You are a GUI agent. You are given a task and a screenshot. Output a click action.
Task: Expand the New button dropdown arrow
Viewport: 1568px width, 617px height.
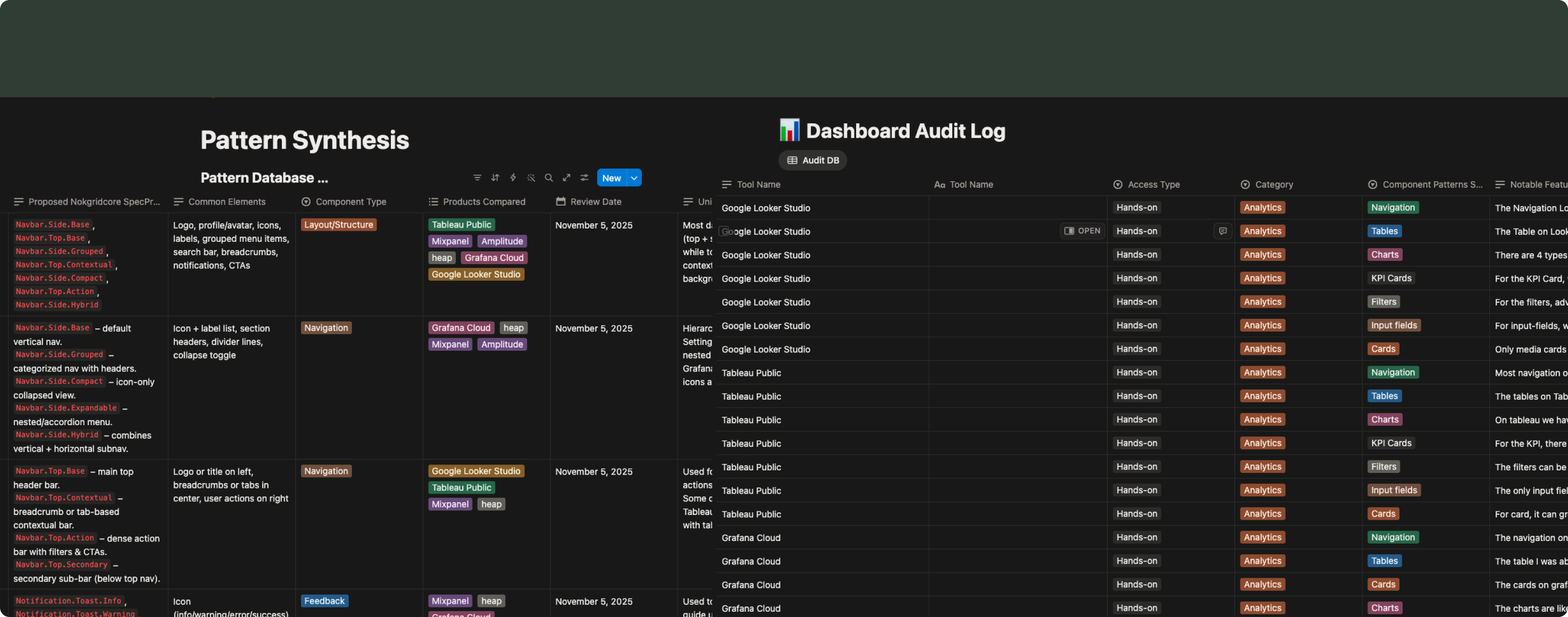634,178
